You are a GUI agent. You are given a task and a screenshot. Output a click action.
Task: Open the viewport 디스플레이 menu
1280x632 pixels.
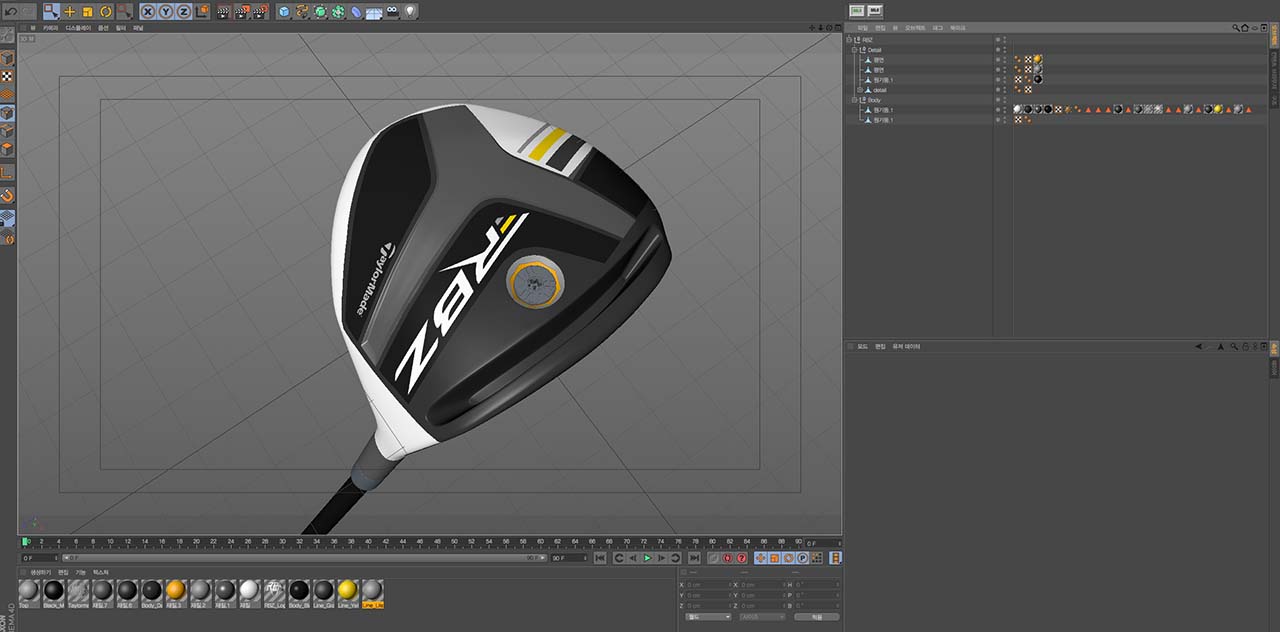point(78,28)
